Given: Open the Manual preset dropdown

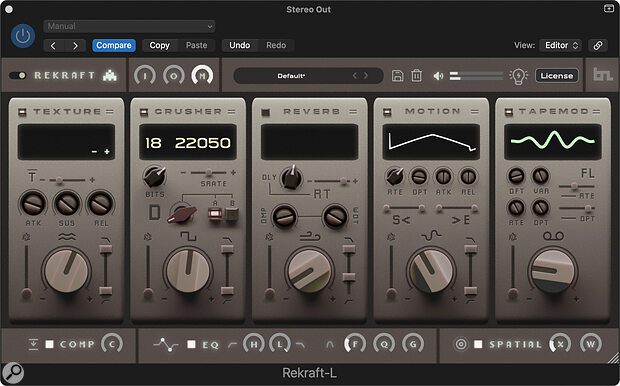Looking at the screenshot, I should pyautogui.click(x=129, y=26).
